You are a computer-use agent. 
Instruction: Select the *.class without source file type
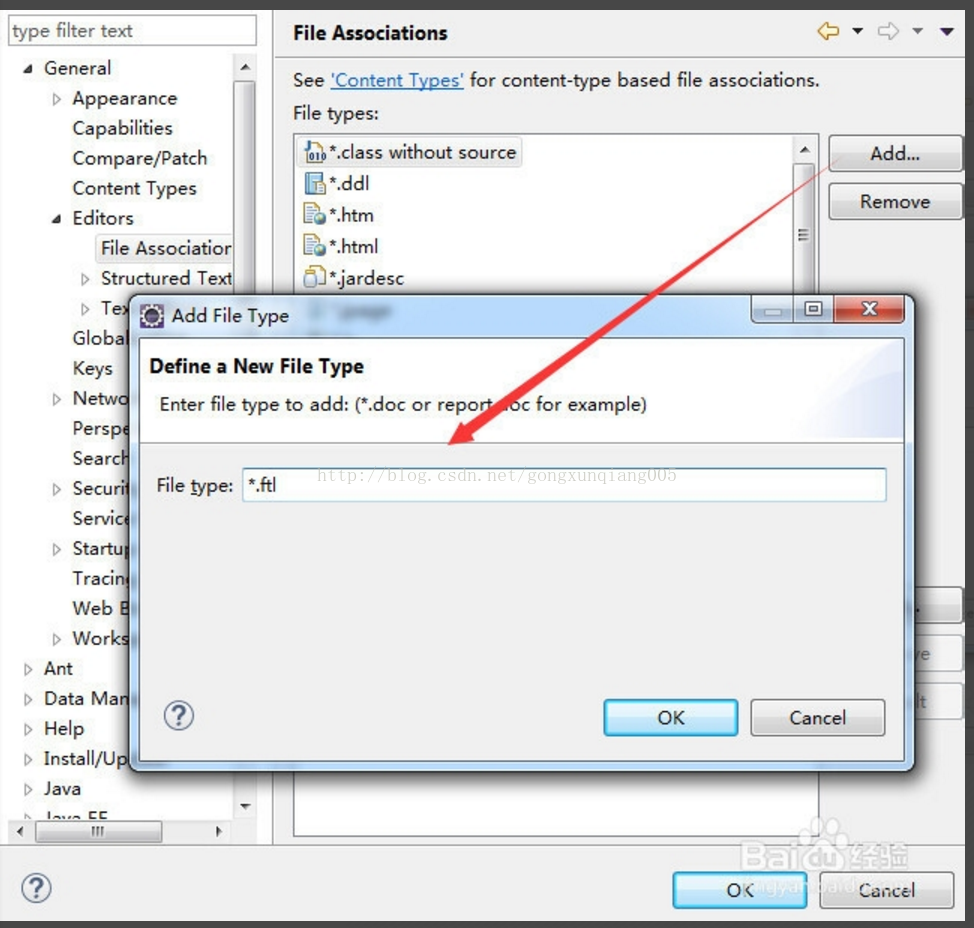click(411, 153)
